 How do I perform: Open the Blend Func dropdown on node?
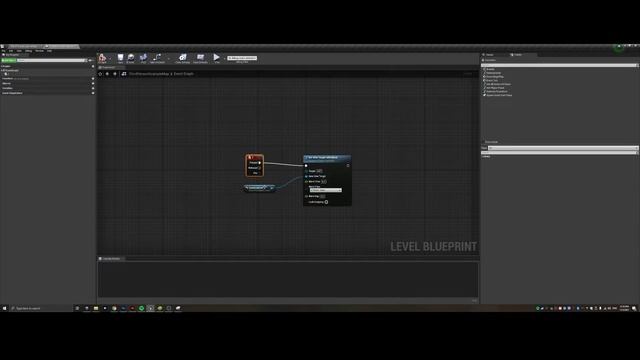point(325,190)
